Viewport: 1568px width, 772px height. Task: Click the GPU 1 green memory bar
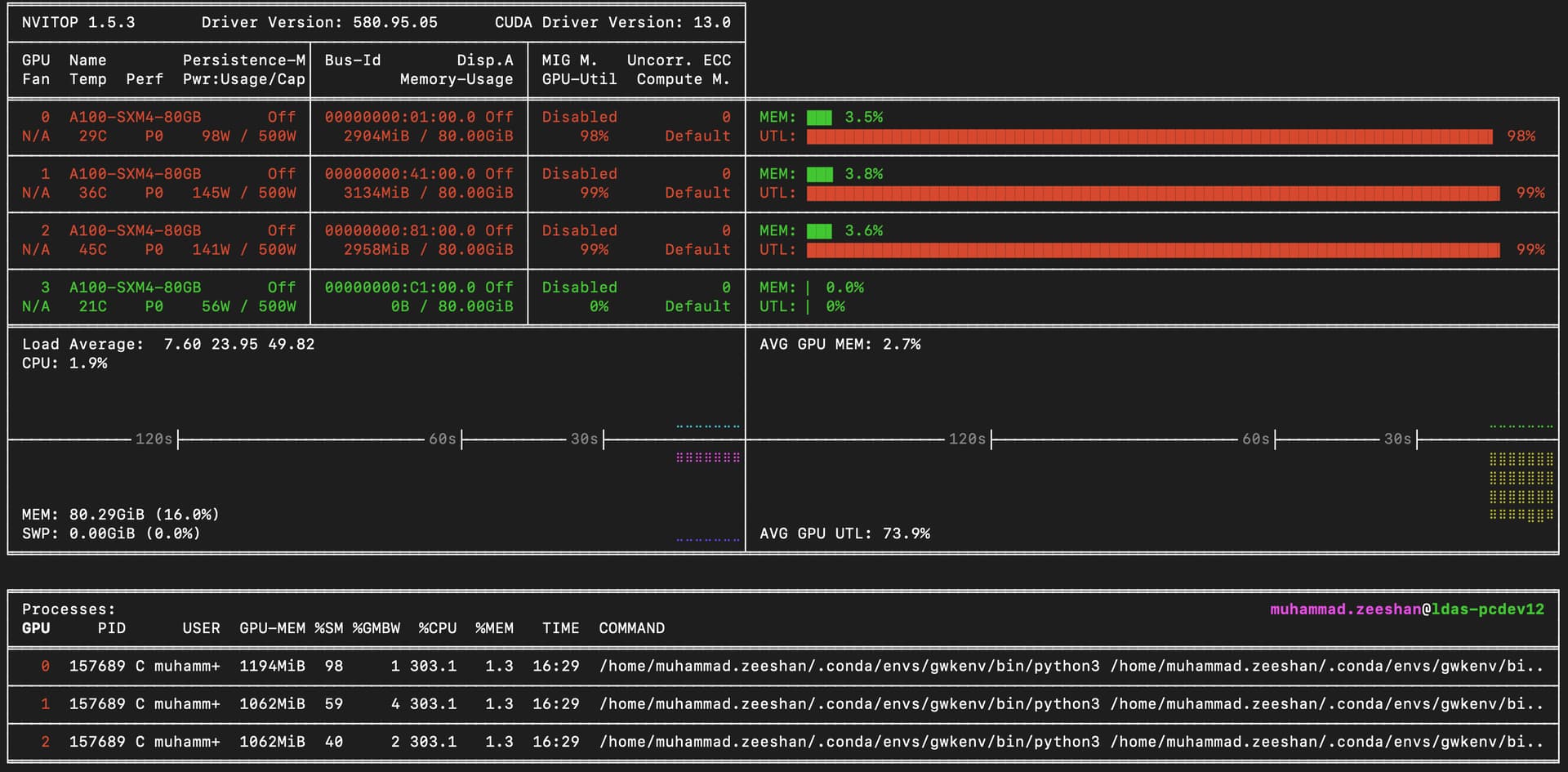coord(820,174)
